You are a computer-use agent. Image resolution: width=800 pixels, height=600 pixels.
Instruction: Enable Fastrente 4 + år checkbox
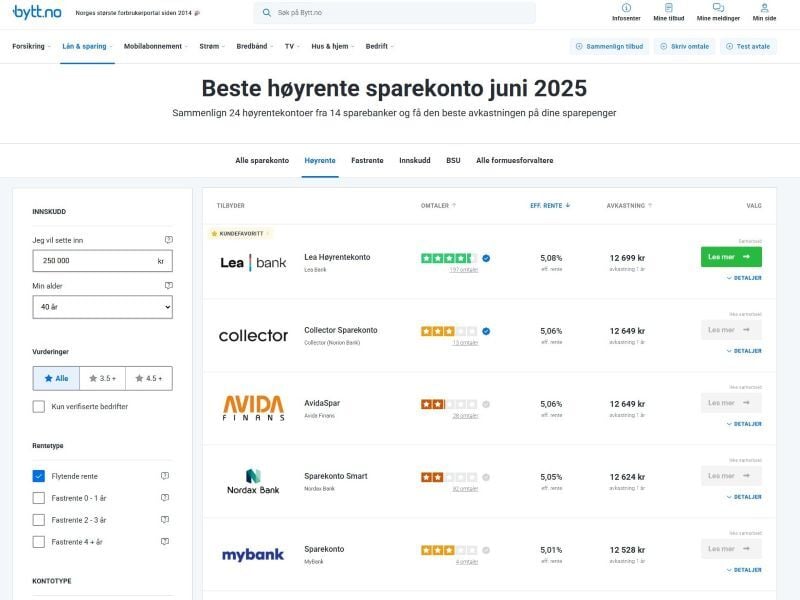(39, 542)
